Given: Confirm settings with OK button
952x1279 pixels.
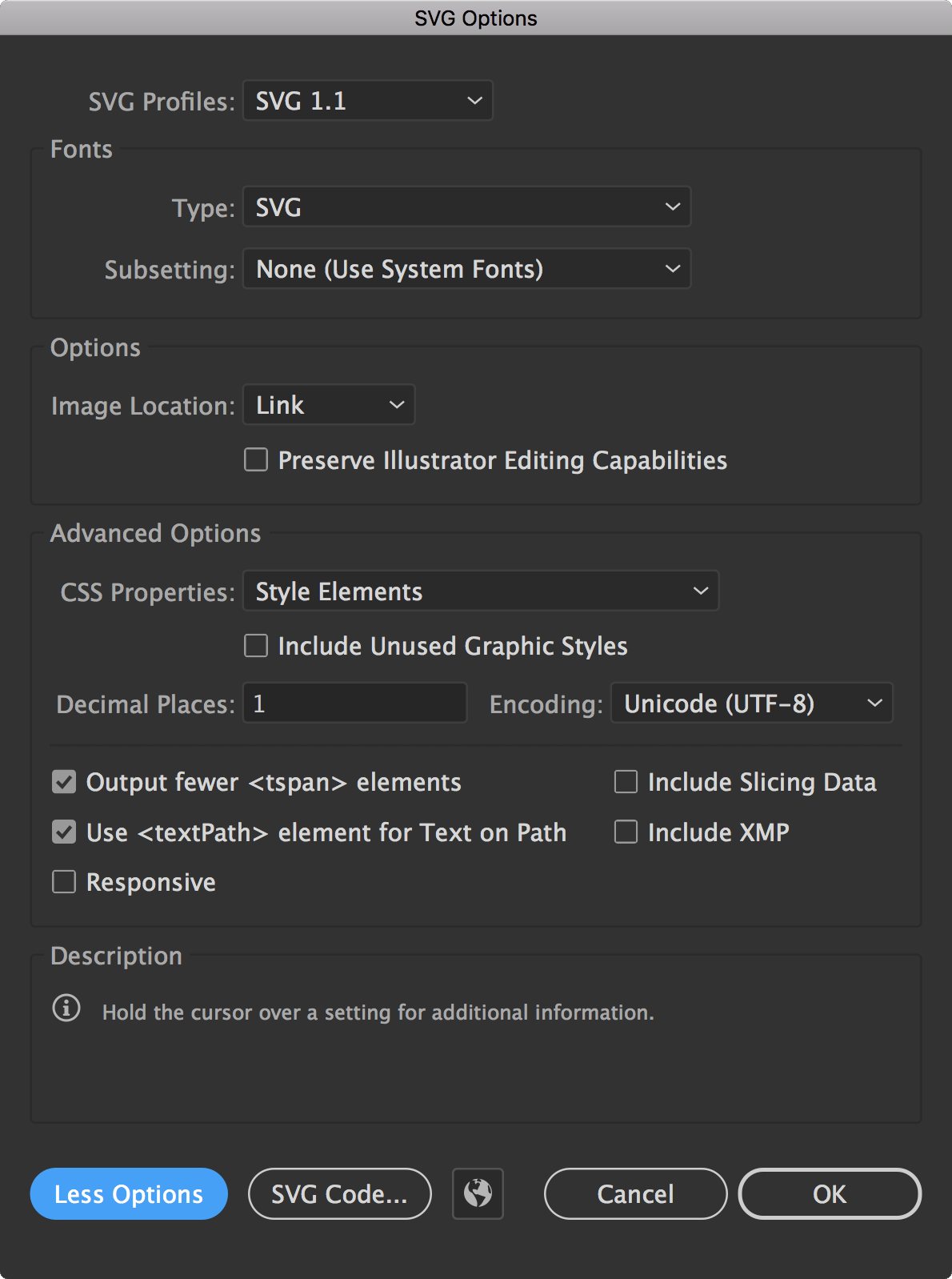Looking at the screenshot, I should coord(829,1194).
